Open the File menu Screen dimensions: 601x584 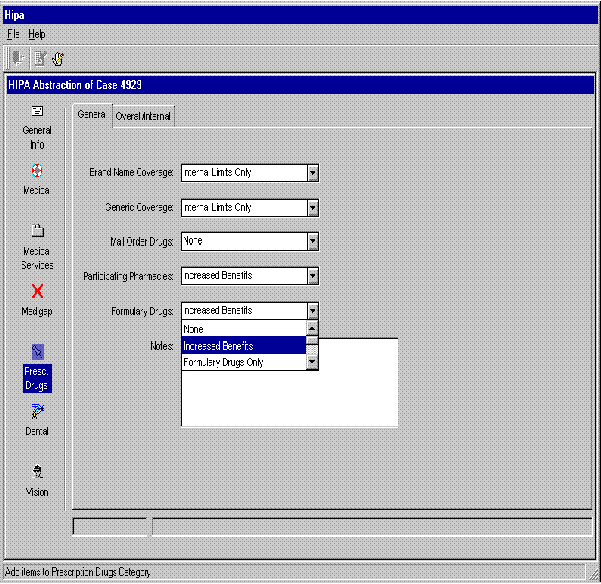(13, 34)
